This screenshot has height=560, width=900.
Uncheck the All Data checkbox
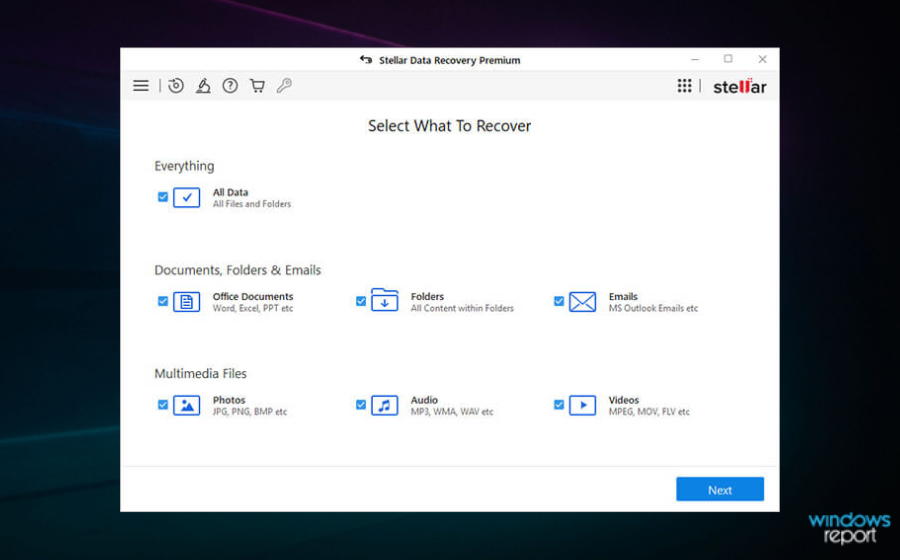click(163, 197)
